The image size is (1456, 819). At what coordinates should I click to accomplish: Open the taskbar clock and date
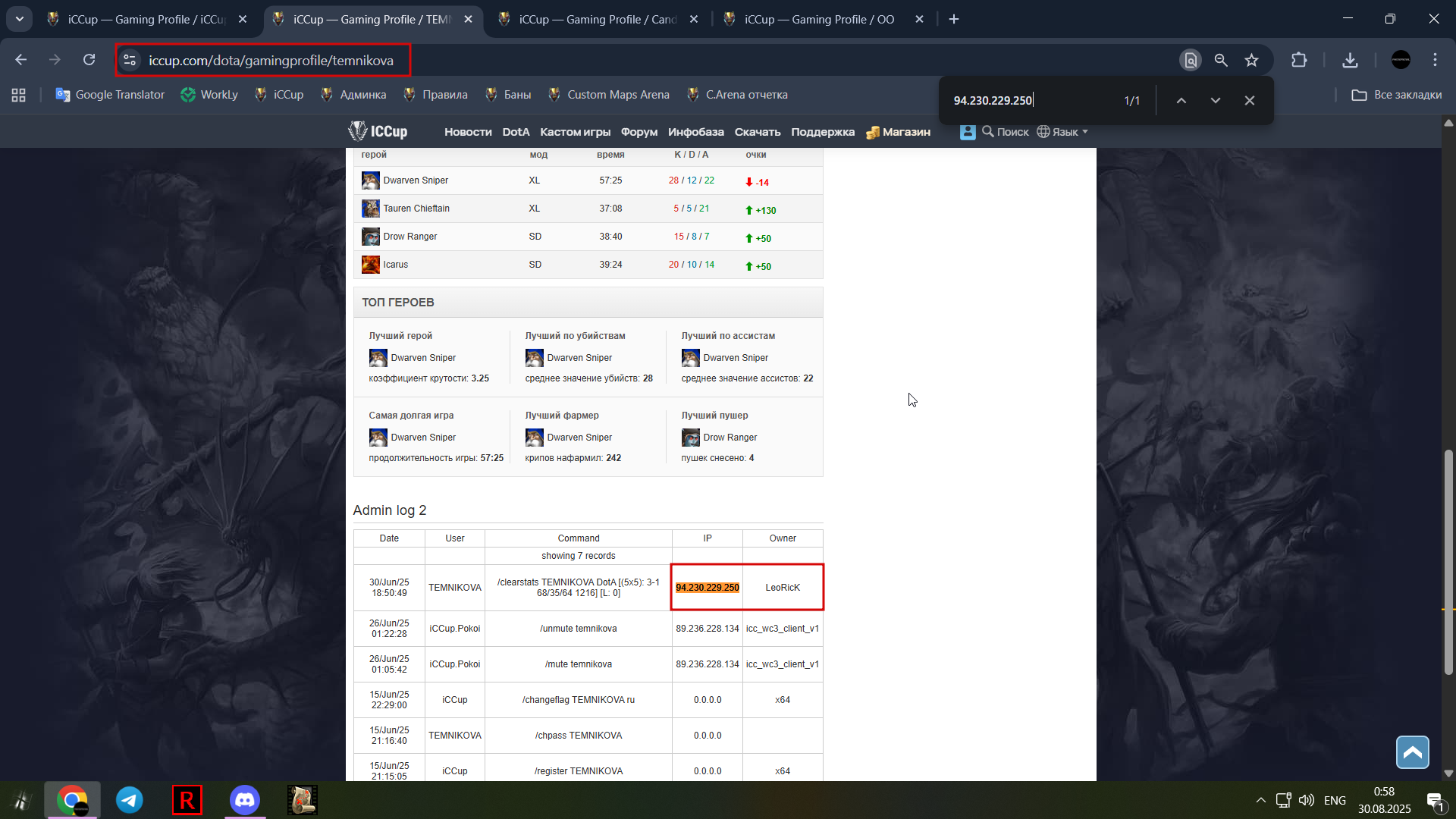1384,800
